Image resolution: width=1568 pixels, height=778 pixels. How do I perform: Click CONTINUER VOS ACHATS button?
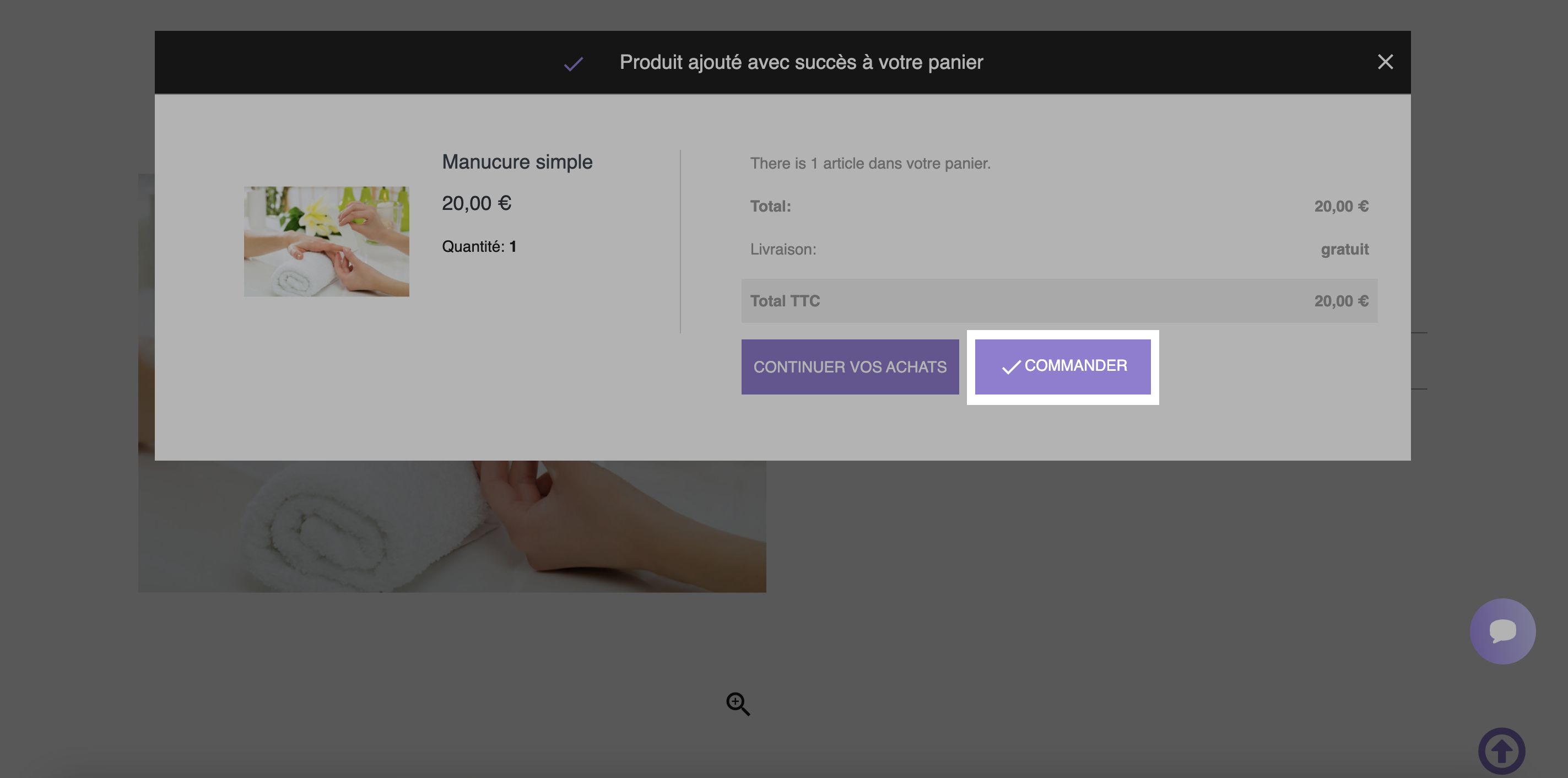pos(850,366)
